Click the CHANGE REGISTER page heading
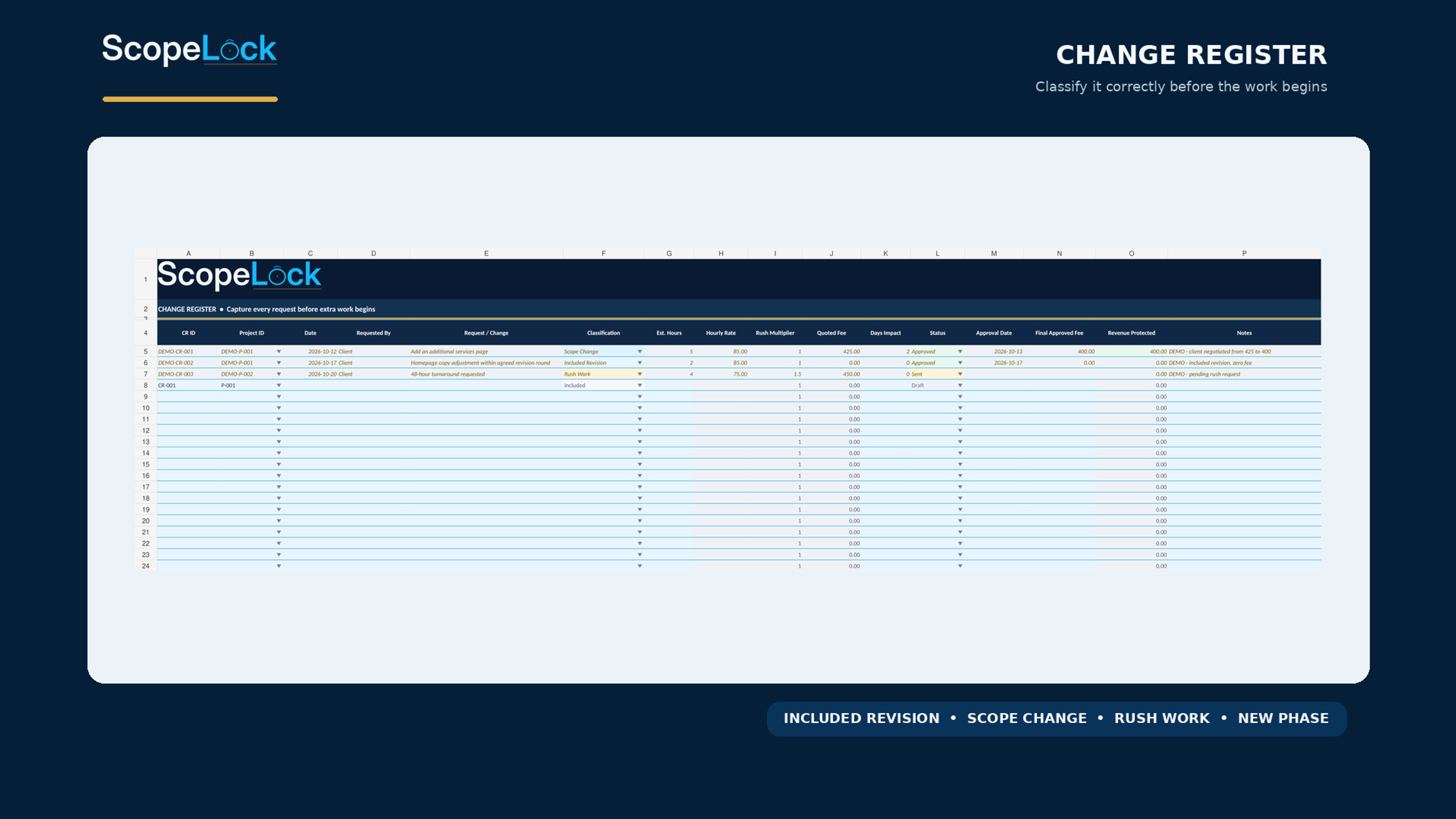The image size is (1456, 819). [1192, 55]
